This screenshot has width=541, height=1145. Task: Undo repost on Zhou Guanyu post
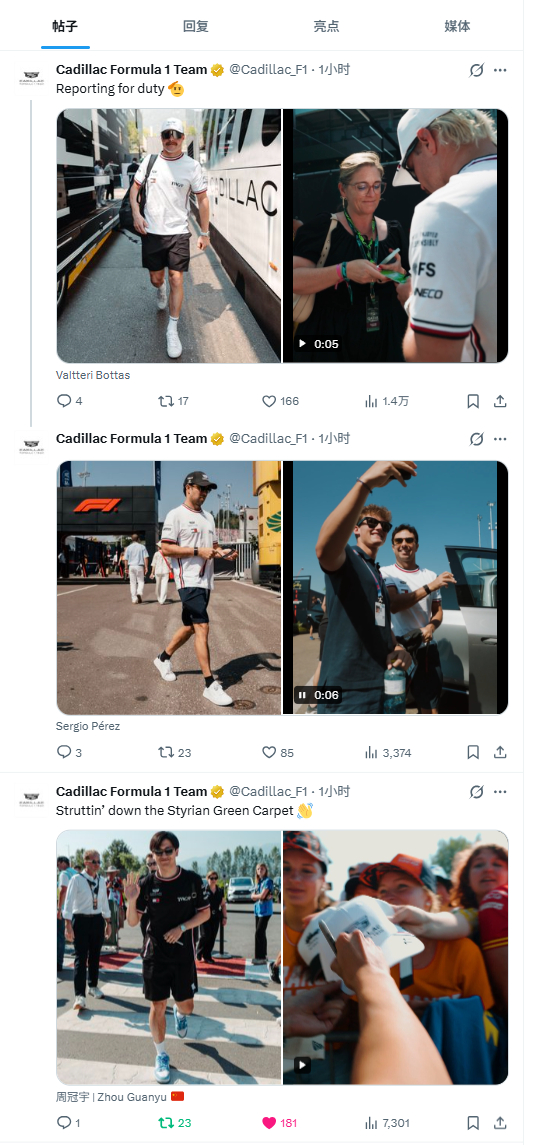pyautogui.click(x=174, y=1123)
